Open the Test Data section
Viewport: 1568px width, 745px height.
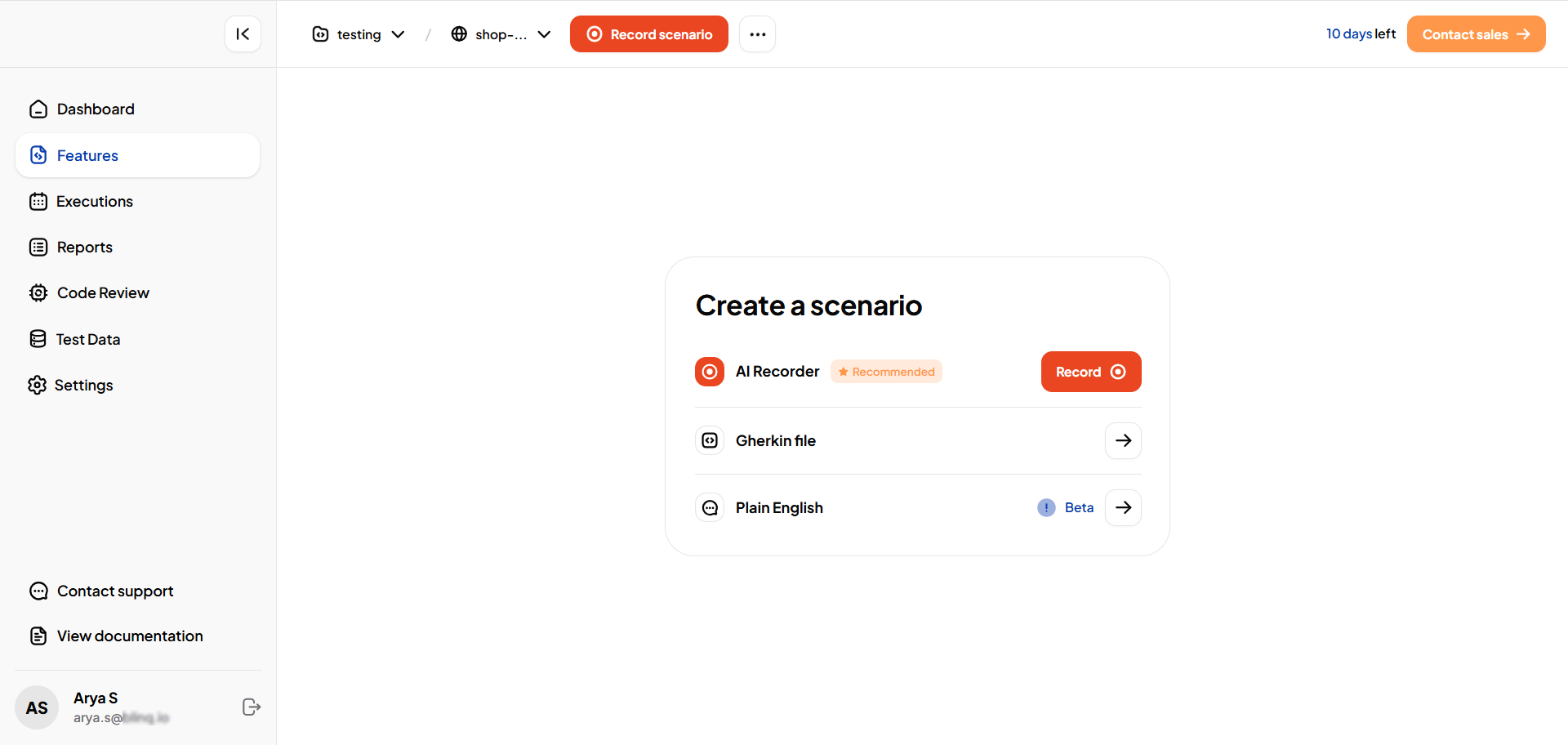[87, 340]
